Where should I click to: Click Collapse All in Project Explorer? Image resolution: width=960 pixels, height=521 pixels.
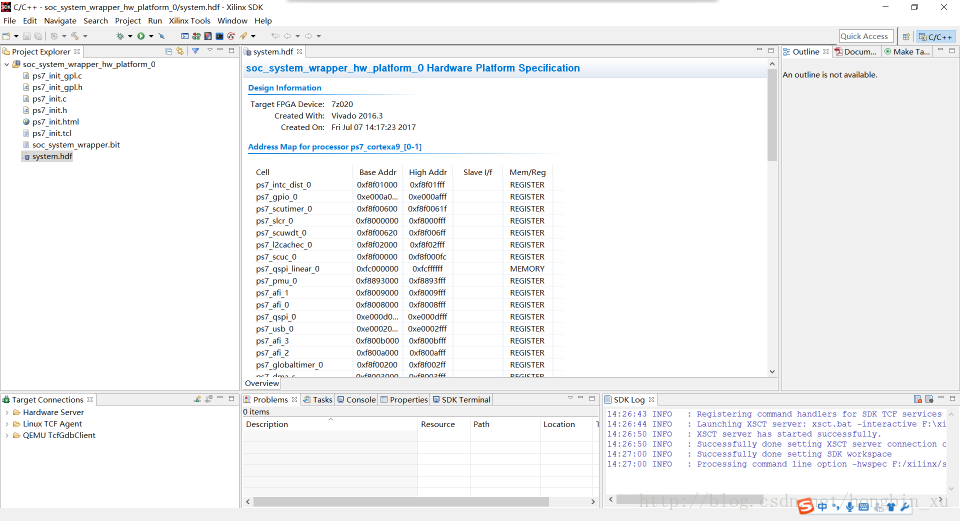tap(168, 51)
